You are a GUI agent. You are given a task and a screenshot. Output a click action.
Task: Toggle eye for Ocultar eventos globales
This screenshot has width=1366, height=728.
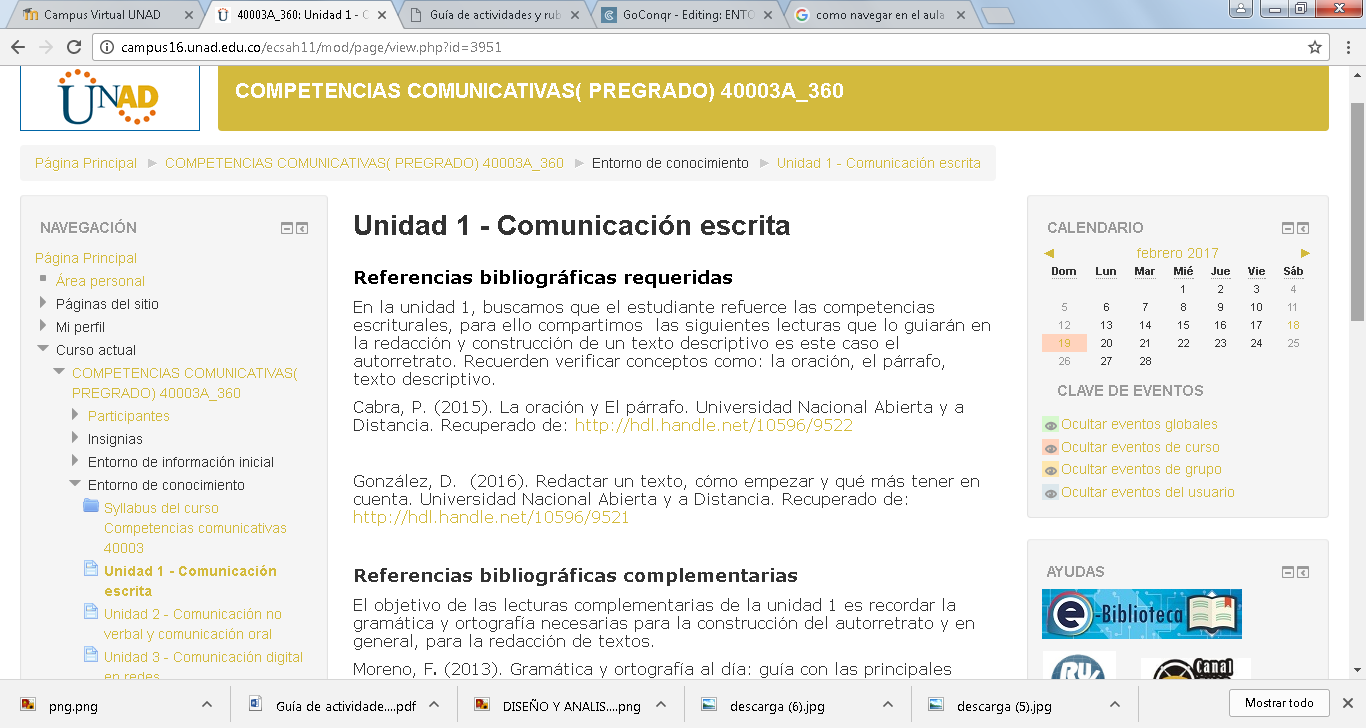pyautogui.click(x=1050, y=425)
